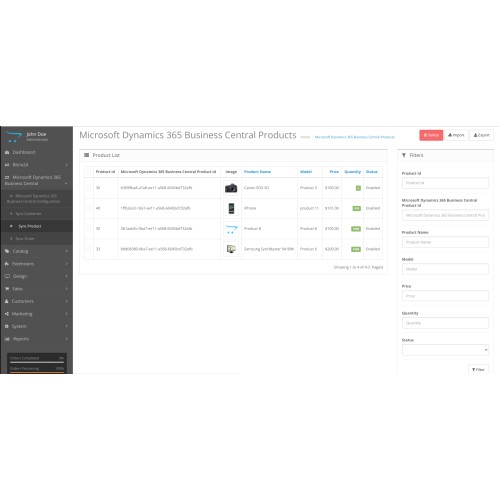Click the Reports chart icon
Viewport: 500px width, 500px height.
7,339
